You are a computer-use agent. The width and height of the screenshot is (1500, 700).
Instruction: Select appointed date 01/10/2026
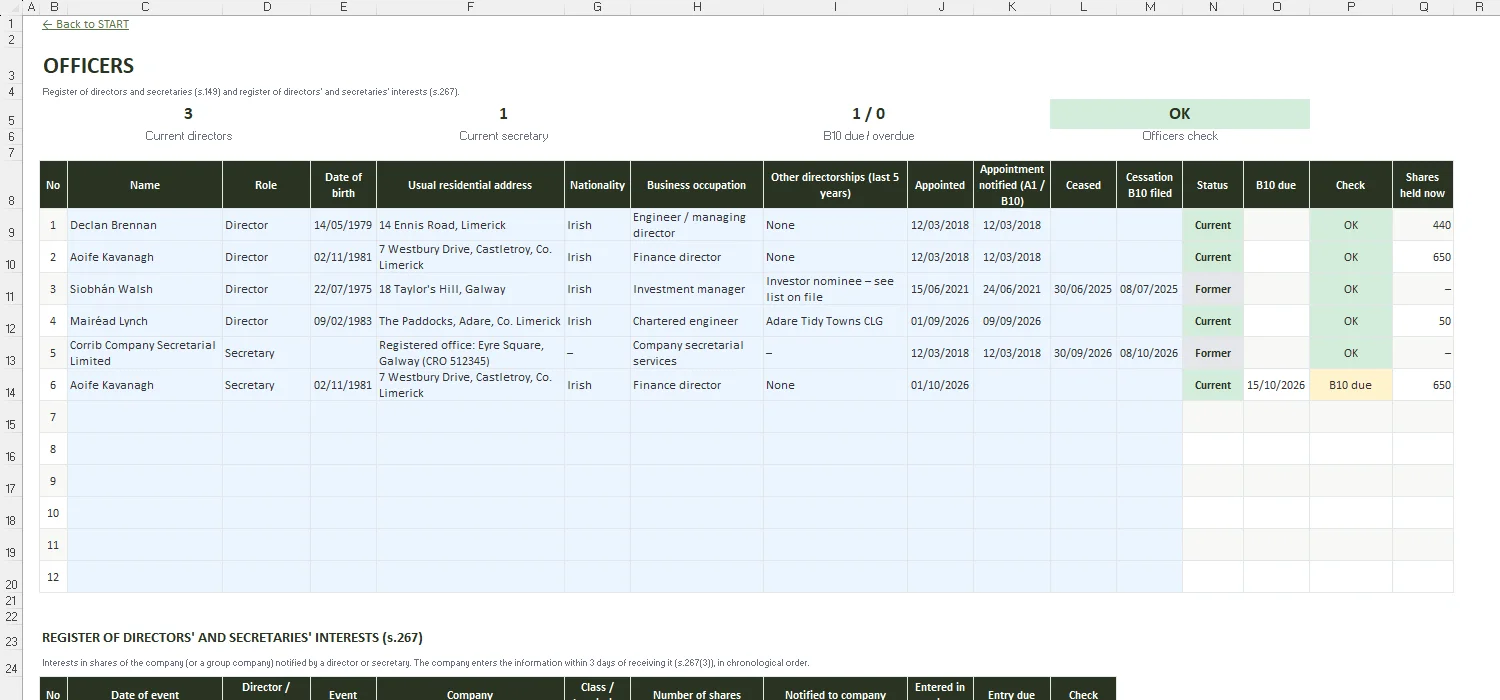tap(940, 385)
